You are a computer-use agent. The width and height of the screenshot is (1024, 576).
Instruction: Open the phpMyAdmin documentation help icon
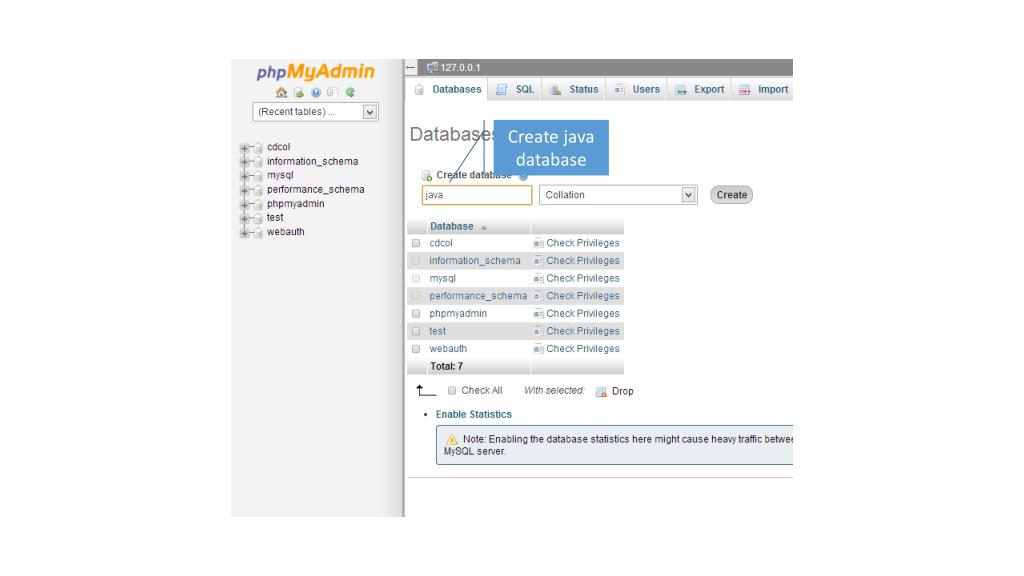(x=316, y=93)
